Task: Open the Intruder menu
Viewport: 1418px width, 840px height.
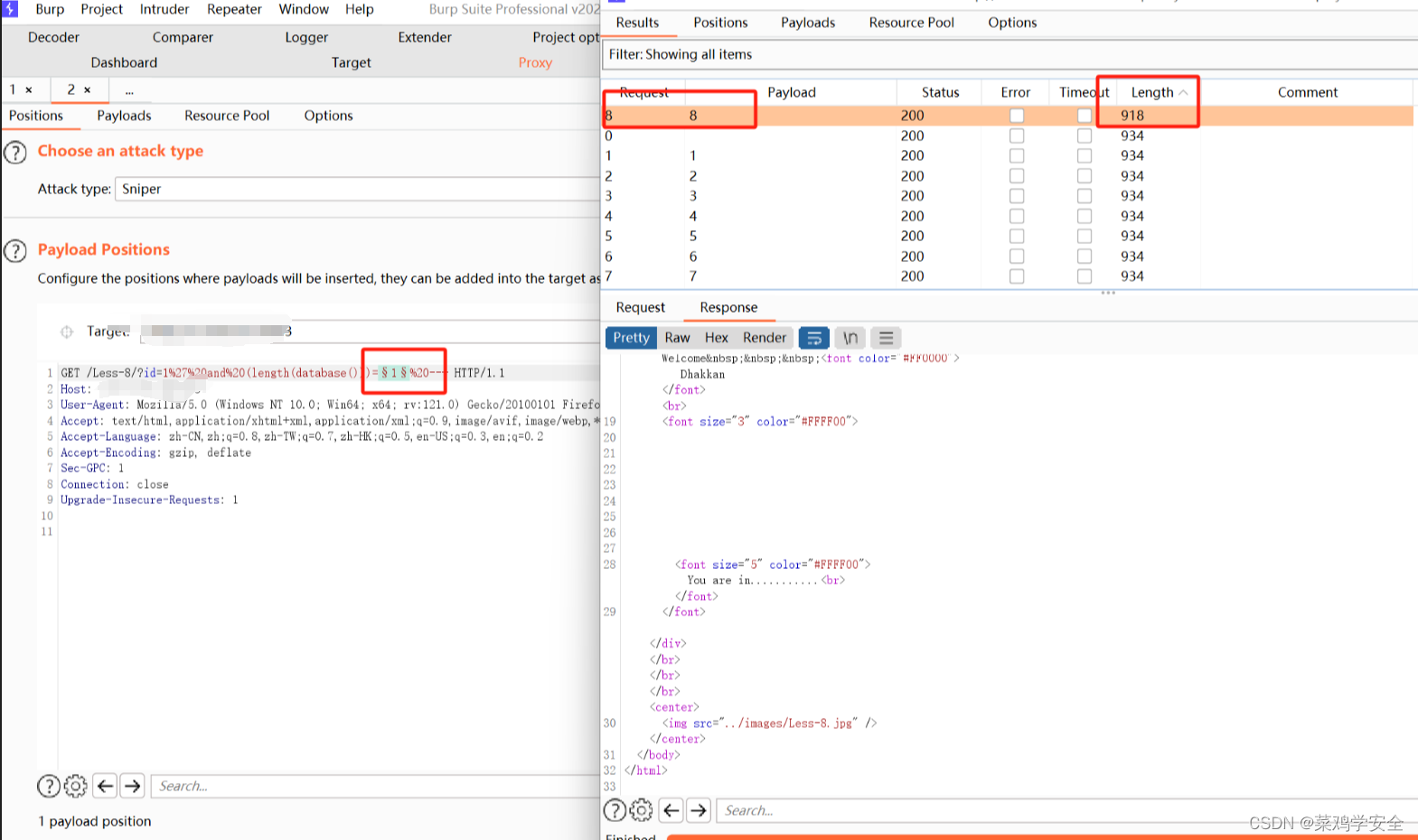Action: 164,9
